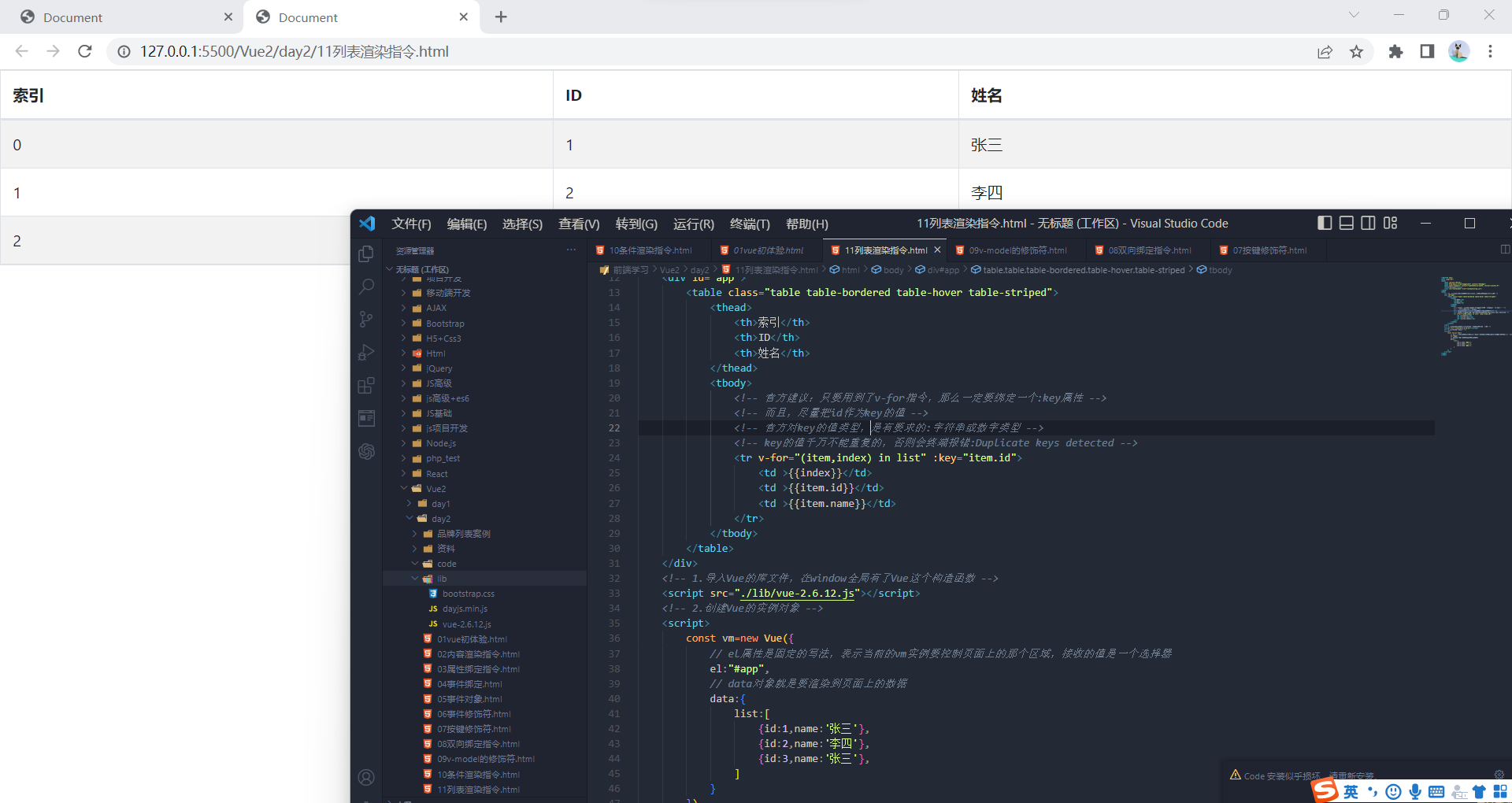Viewport: 1512px width, 803px height.
Task: Toggle Sogou input language 英 indicator
Action: (1351, 792)
